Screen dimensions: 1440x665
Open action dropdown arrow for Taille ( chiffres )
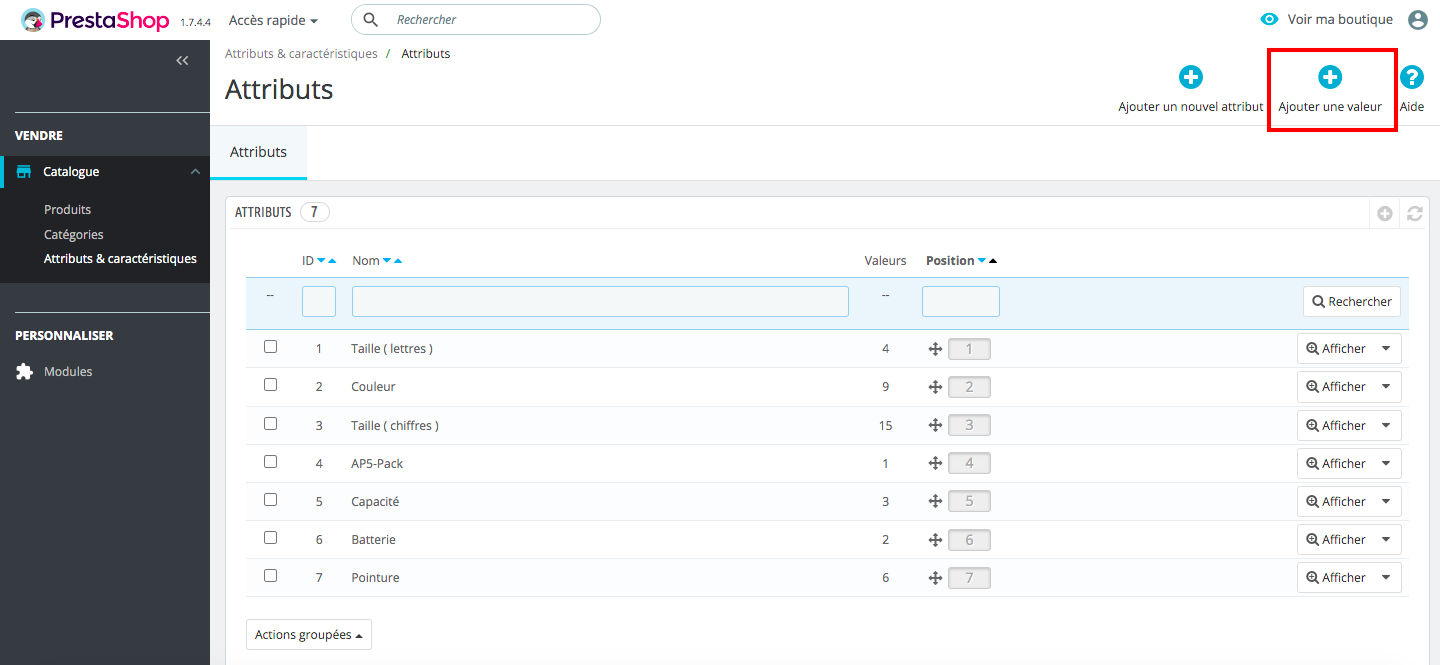[1386, 425]
